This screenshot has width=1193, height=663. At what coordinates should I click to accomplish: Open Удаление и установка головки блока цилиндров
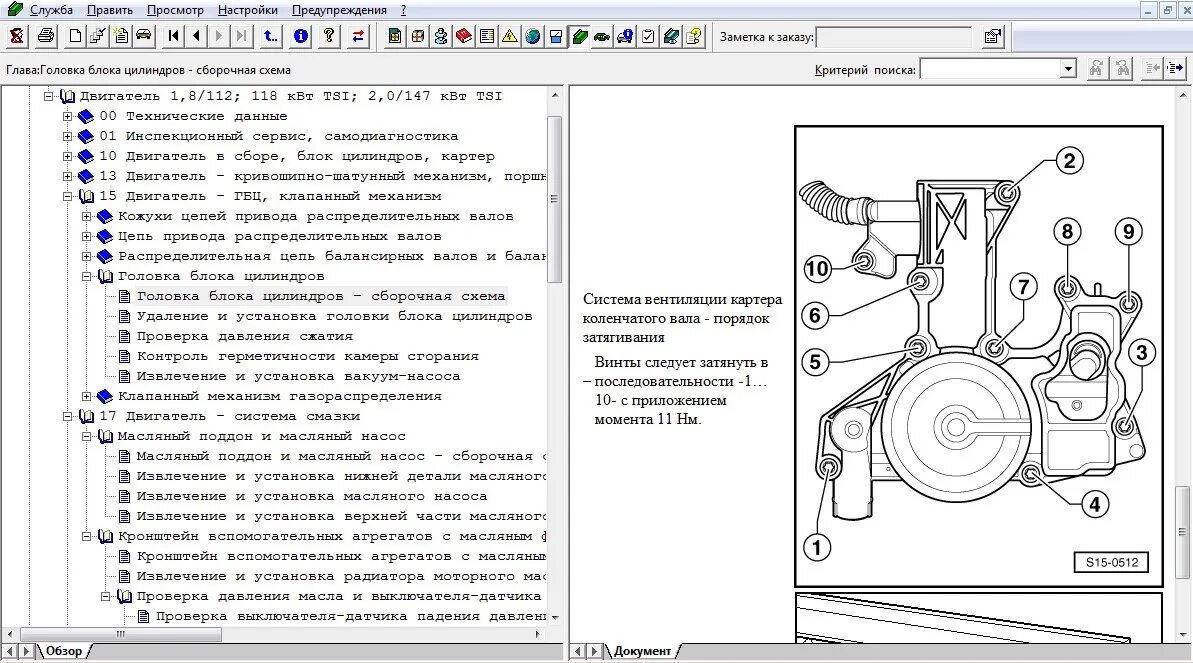(x=334, y=316)
